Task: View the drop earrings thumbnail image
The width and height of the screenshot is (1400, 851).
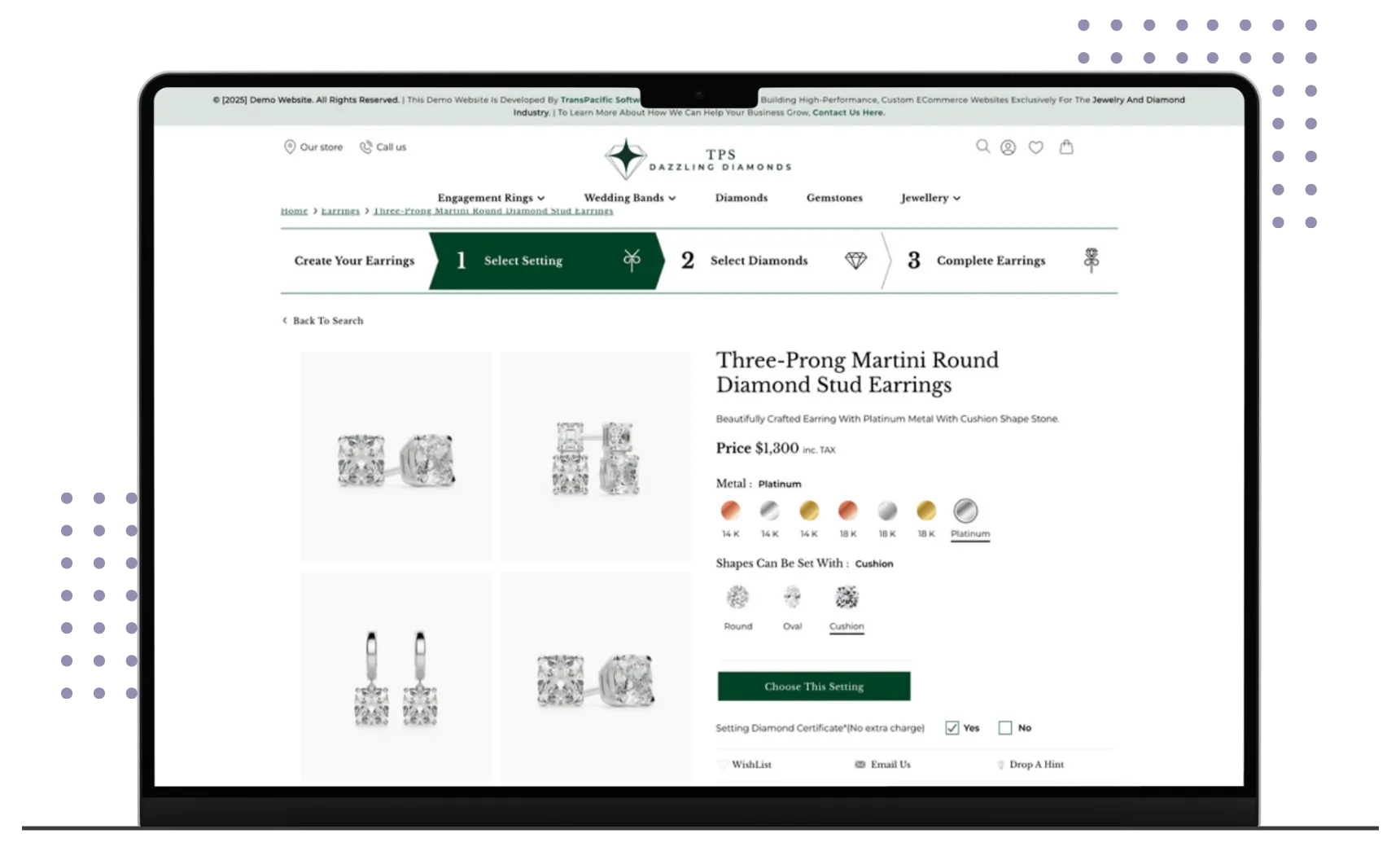Action: click(x=396, y=677)
